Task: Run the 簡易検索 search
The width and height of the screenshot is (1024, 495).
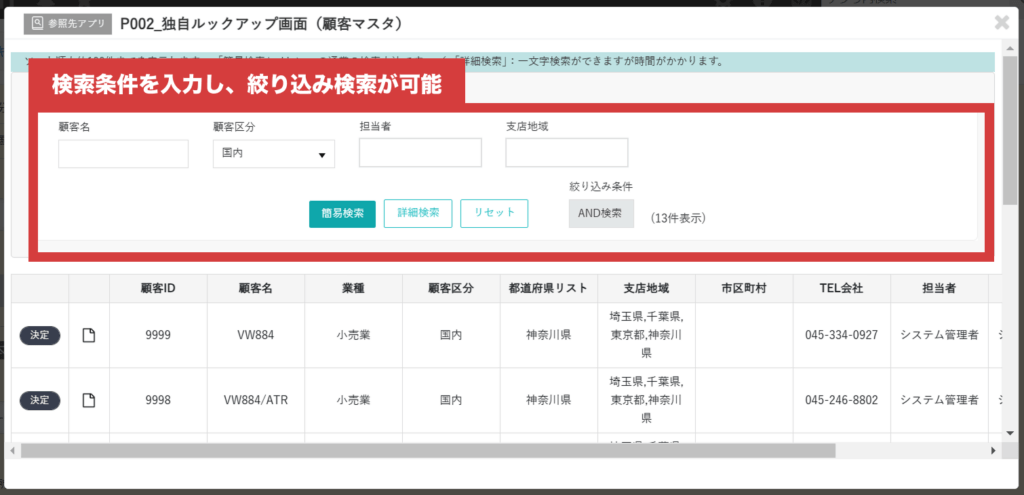Action: 342,213
